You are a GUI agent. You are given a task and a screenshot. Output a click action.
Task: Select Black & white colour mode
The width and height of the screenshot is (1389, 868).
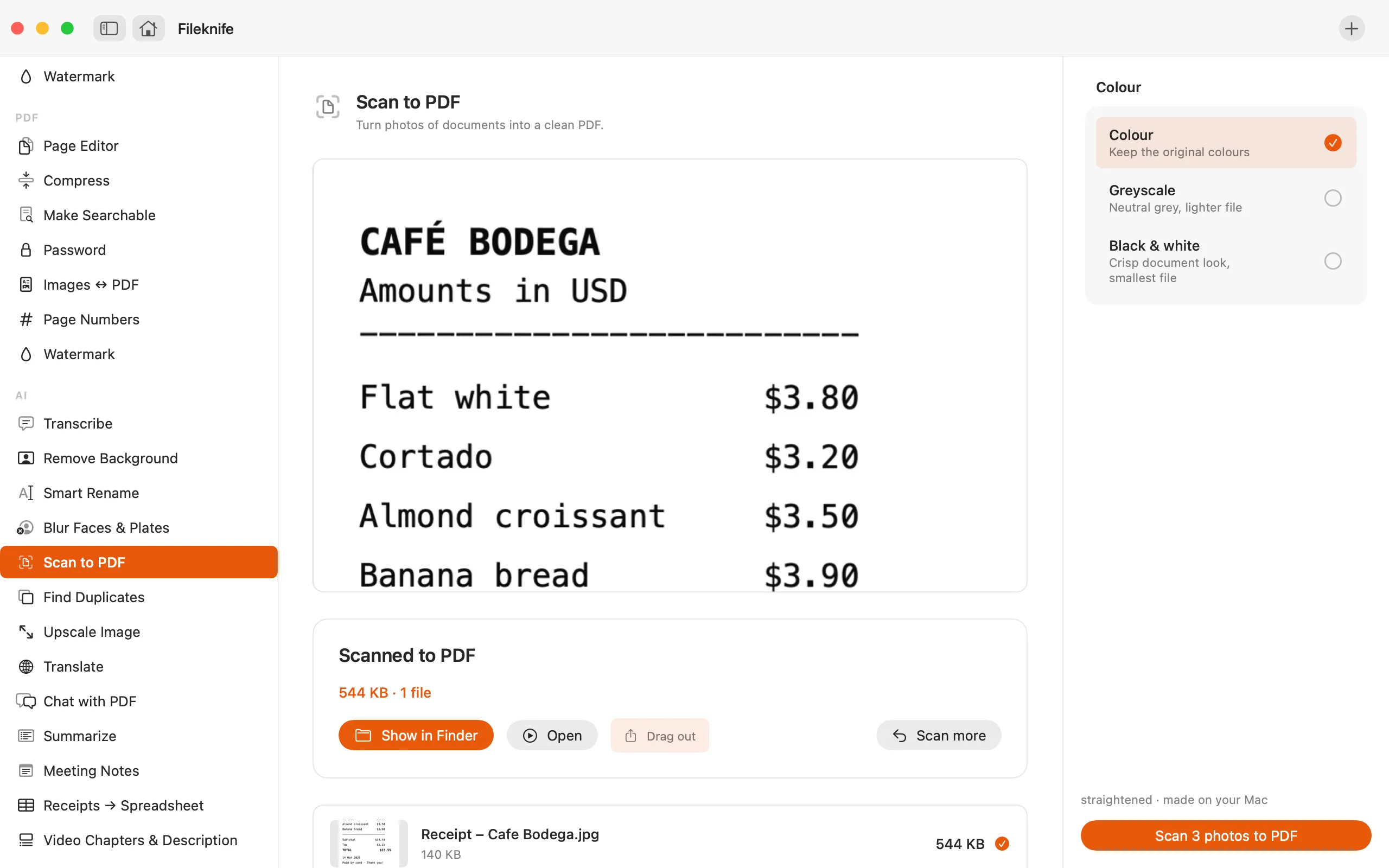point(1226,261)
